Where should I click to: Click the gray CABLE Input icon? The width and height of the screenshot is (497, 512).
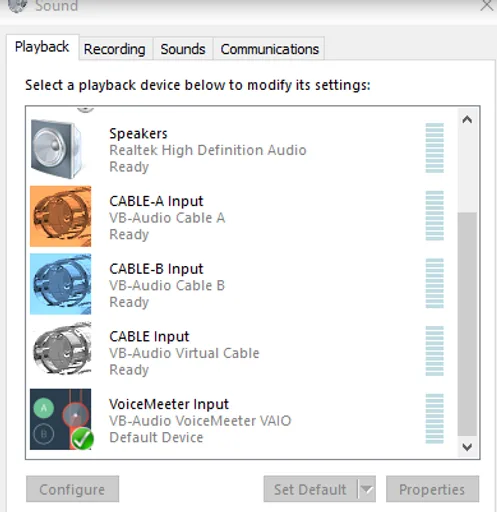61,348
